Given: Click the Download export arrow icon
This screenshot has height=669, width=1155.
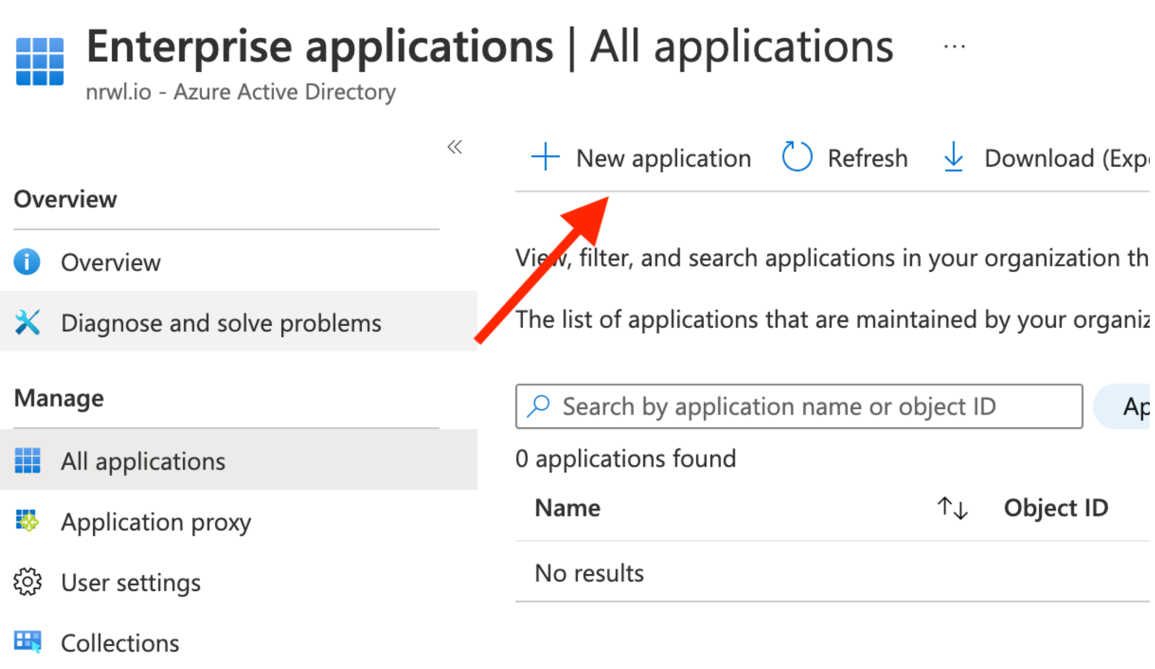Looking at the screenshot, I should (x=953, y=157).
